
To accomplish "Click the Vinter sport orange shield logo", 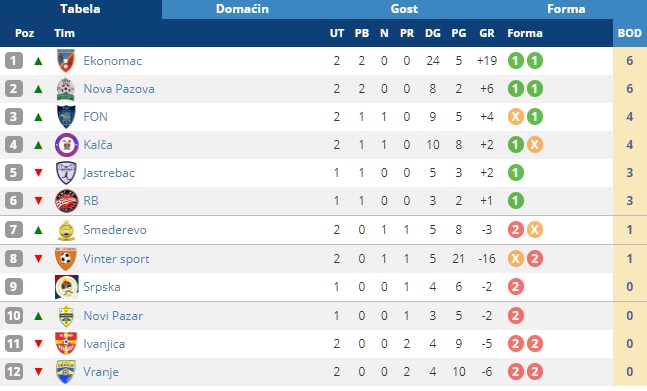I will 66,259.
